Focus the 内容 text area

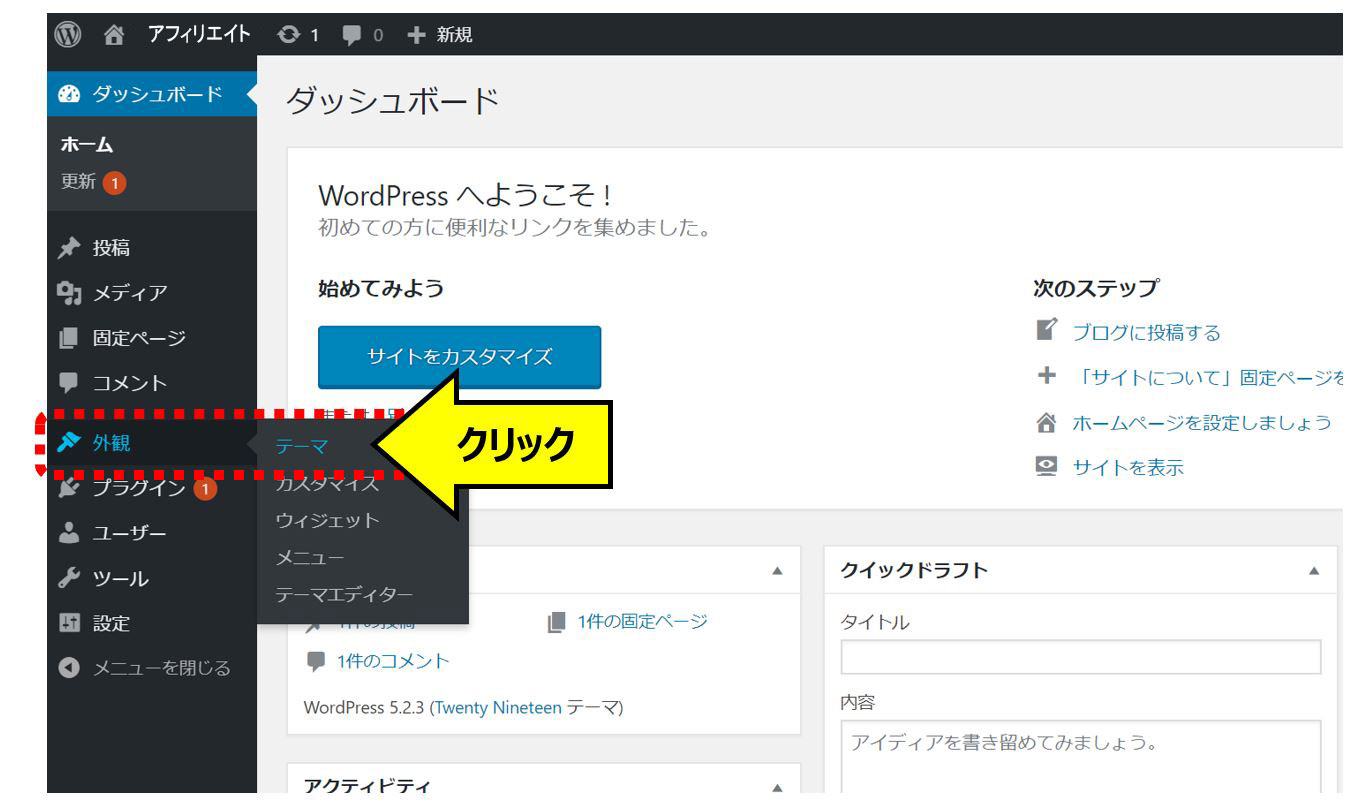pyautogui.click(x=1081, y=758)
